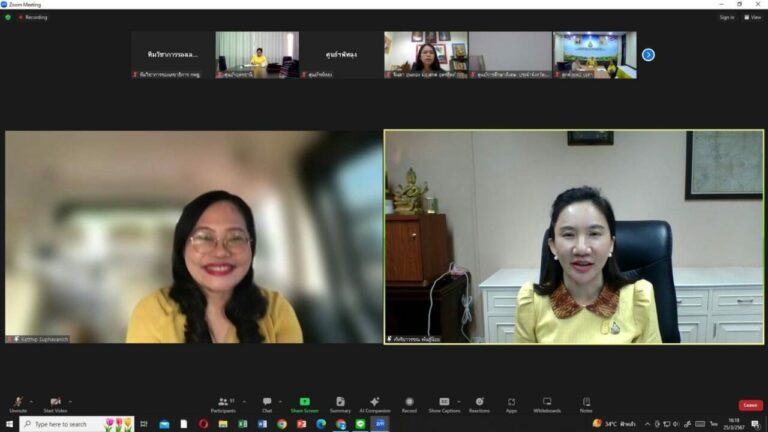Image resolution: width=768 pixels, height=432 pixels.
Task: Expand audio options arrow beside Unmute
Action: pyautogui.click(x=31, y=402)
